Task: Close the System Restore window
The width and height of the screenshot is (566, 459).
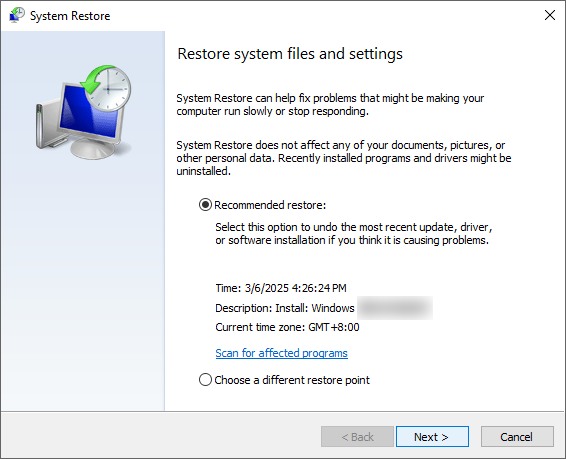Action: (x=550, y=15)
